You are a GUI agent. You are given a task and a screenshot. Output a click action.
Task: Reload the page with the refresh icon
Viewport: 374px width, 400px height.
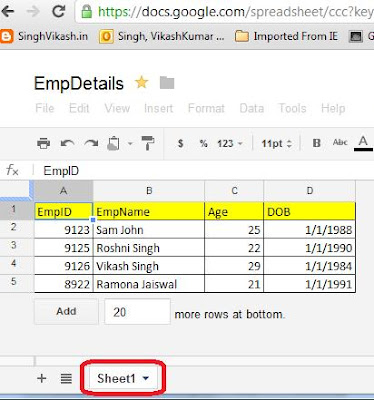click(59, 11)
